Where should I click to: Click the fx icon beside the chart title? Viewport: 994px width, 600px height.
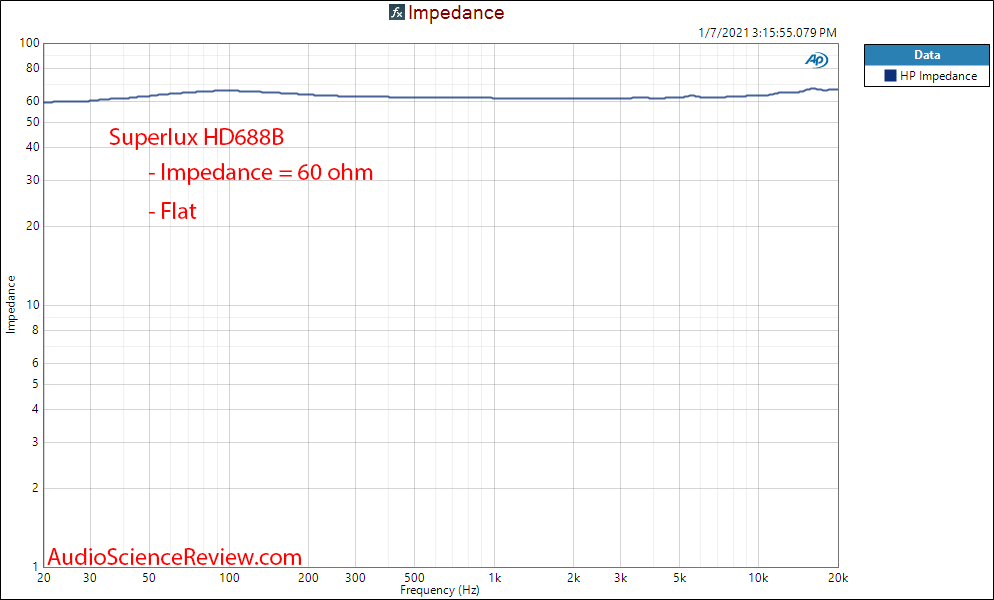pyautogui.click(x=397, y=12)
